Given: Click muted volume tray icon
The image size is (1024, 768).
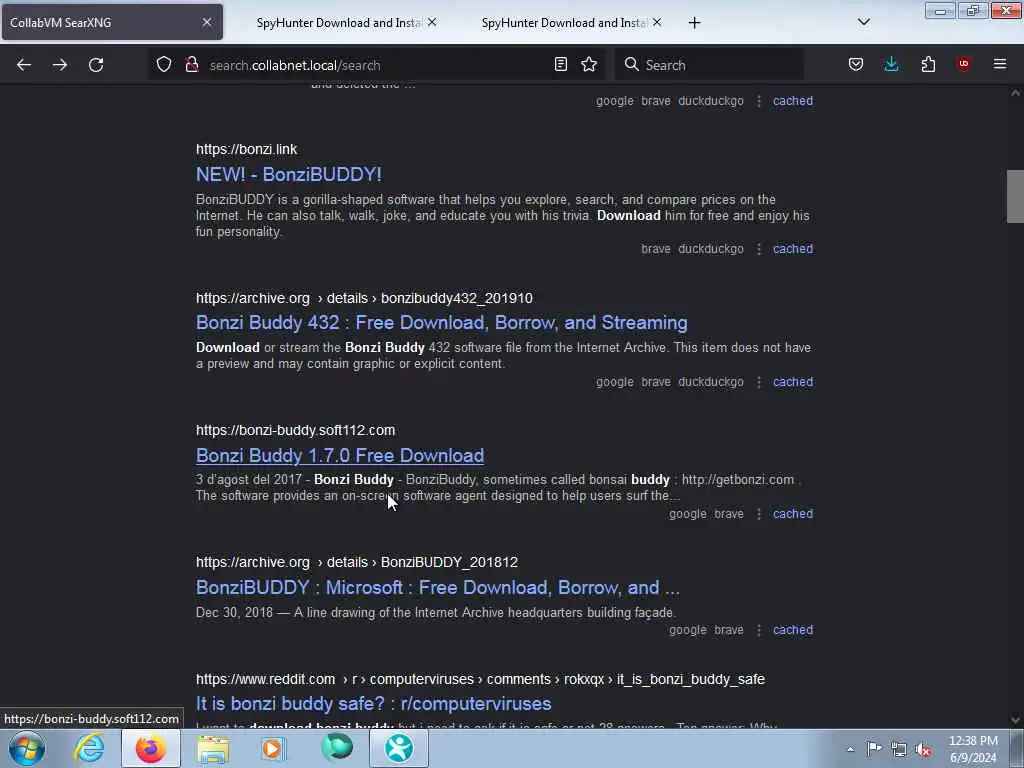Looking at the screenshot, I should (x=923, y=750).
